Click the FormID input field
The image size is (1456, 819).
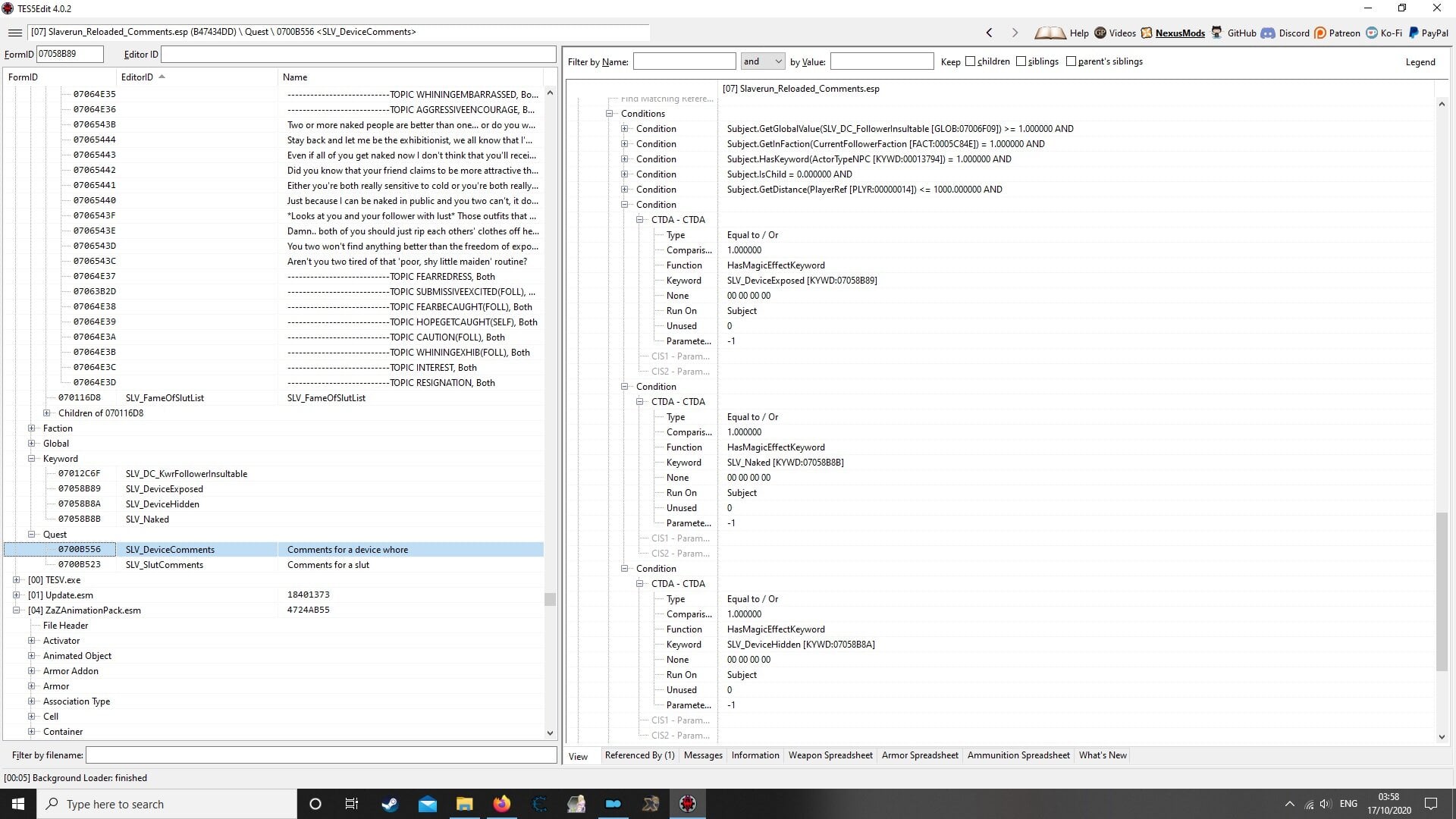(x=70, y=54)
